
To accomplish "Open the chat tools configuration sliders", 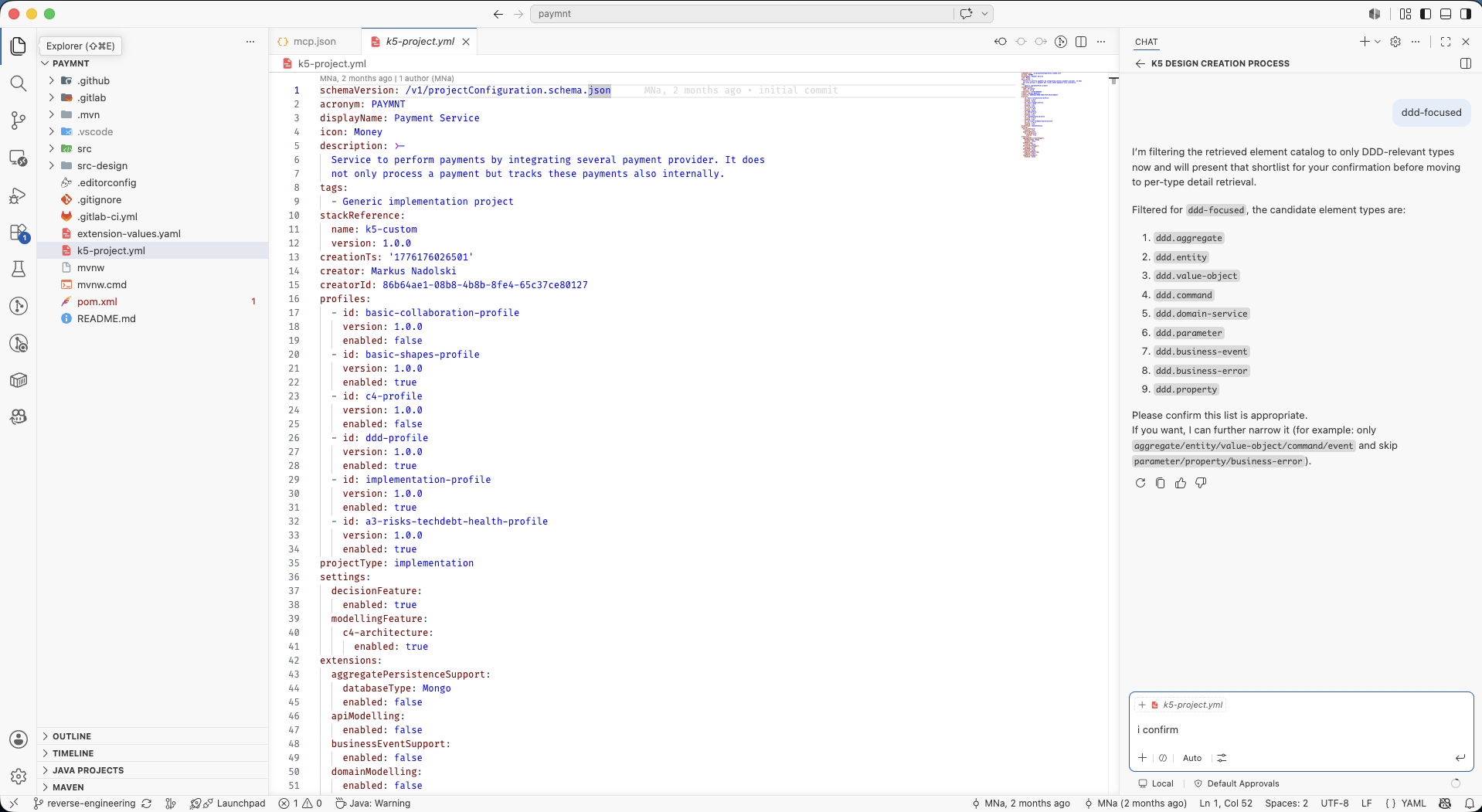I will point(1222,758).
